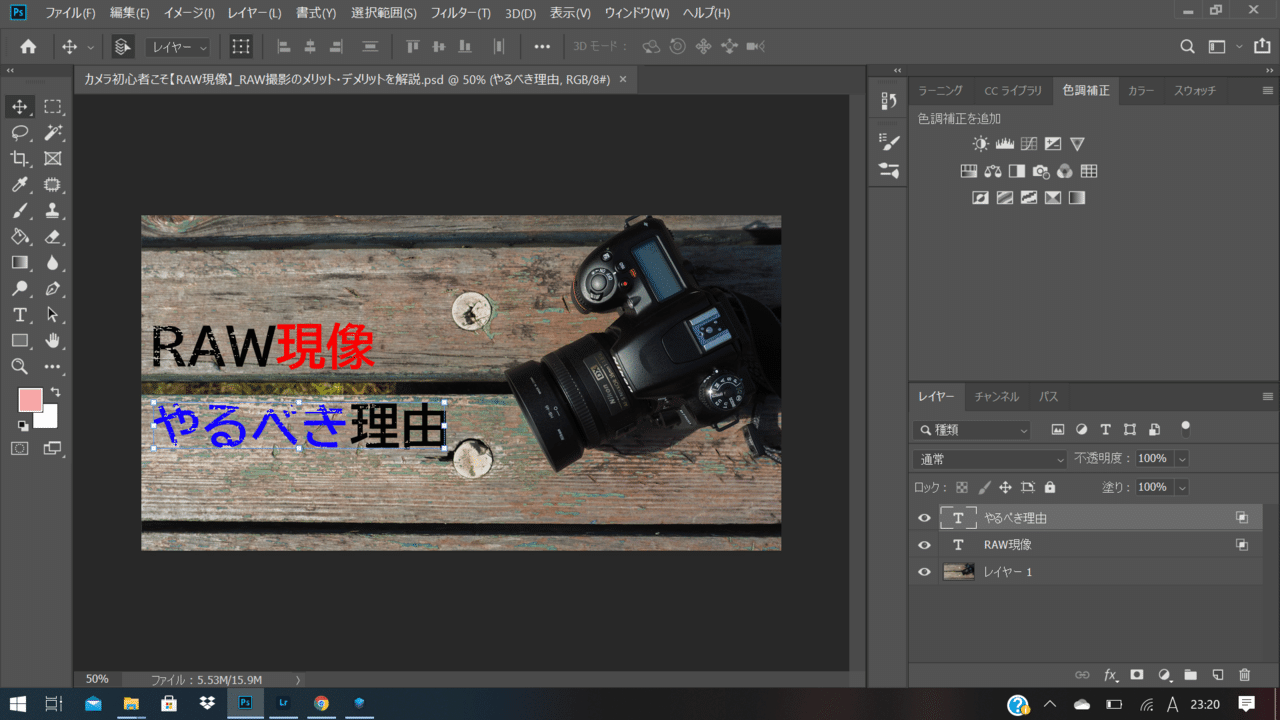Select the Lasso tool
The image size is (1280, 720).
tap(19, 133)
